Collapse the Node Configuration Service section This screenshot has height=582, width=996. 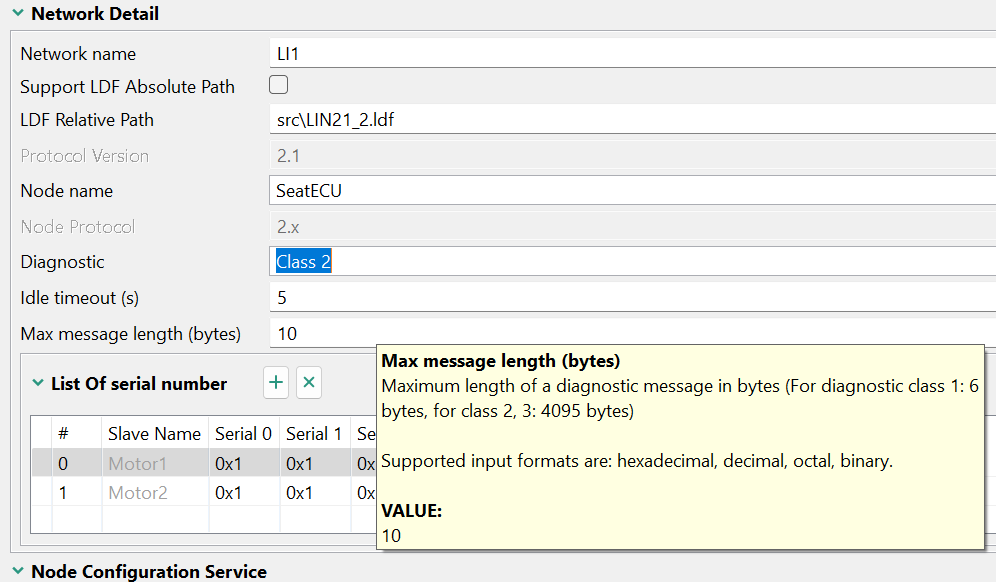click(18, 571)
